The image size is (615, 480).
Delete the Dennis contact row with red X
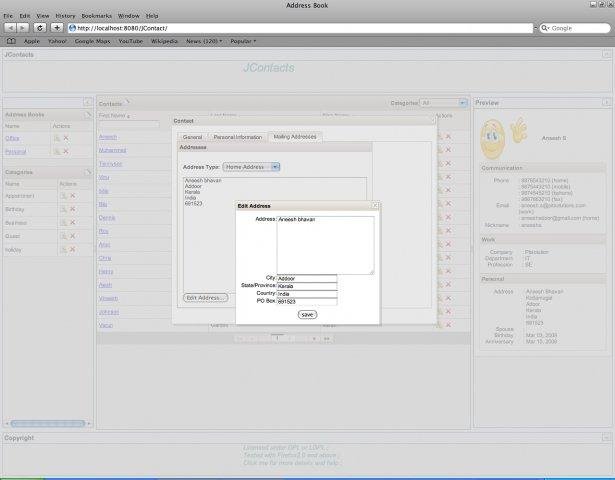tap(448, 217)
